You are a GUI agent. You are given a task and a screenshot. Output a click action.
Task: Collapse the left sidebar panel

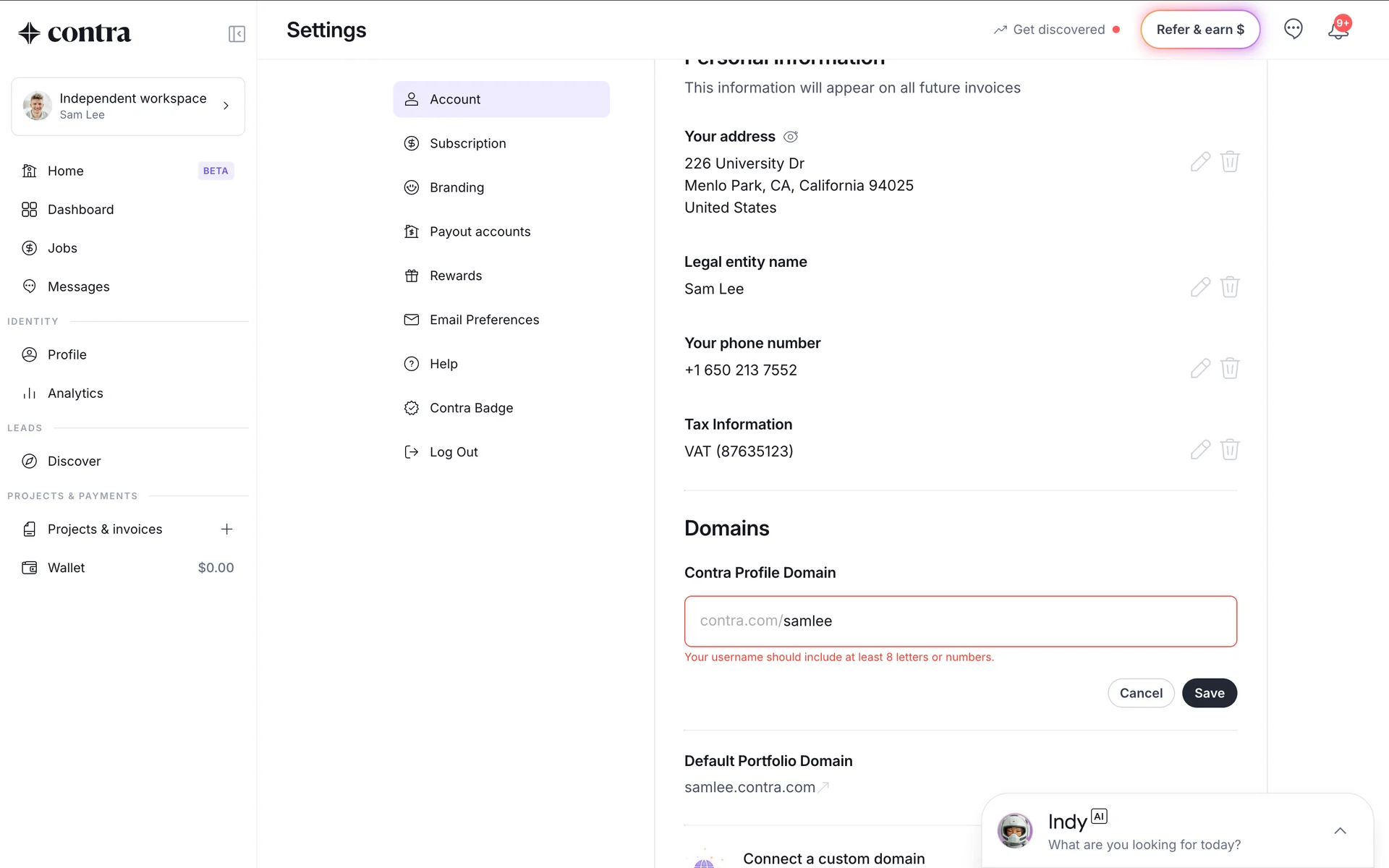[x=237, y=34]
